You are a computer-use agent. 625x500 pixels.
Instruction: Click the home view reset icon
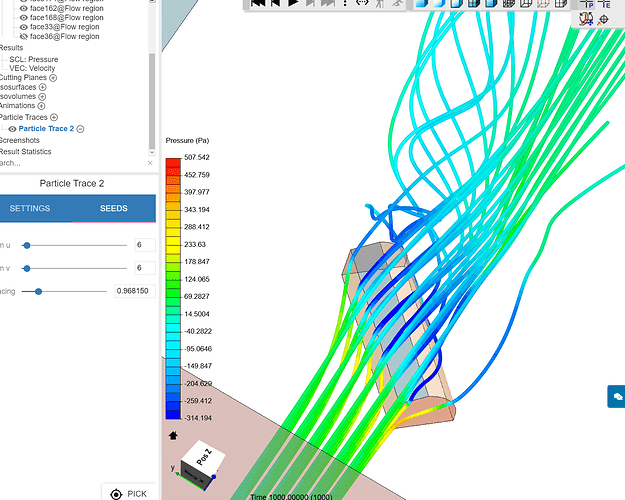pos(173,435)
